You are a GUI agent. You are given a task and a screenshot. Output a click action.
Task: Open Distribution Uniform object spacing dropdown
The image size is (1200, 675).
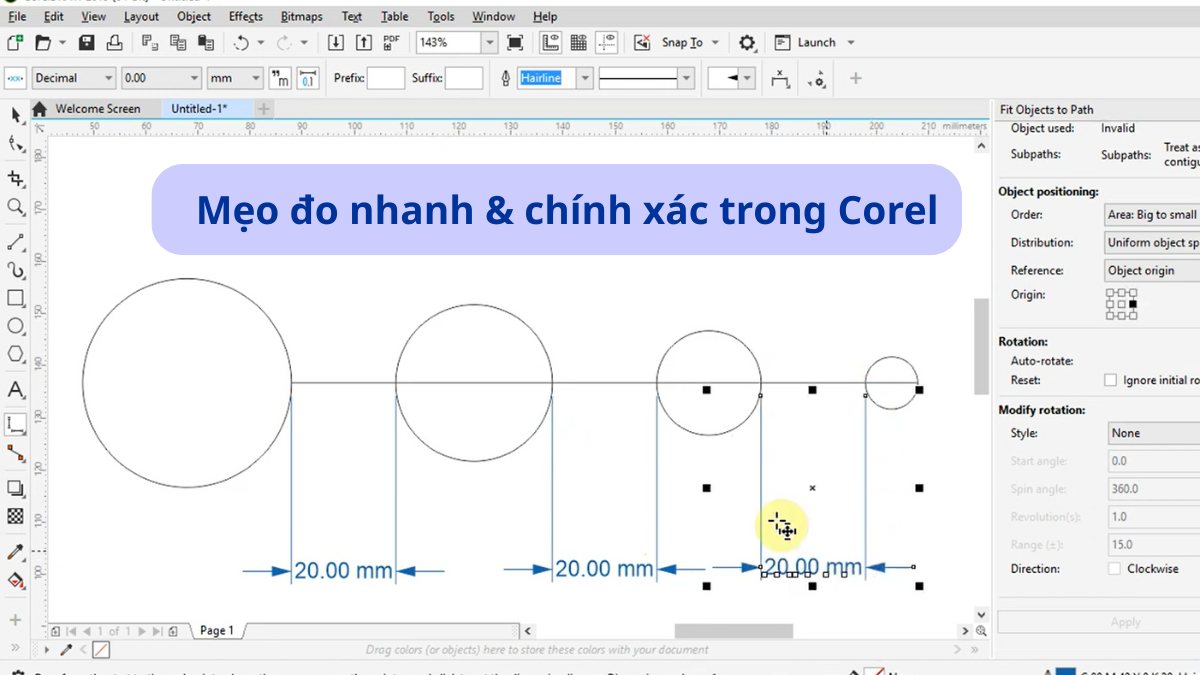[1152, 242]
